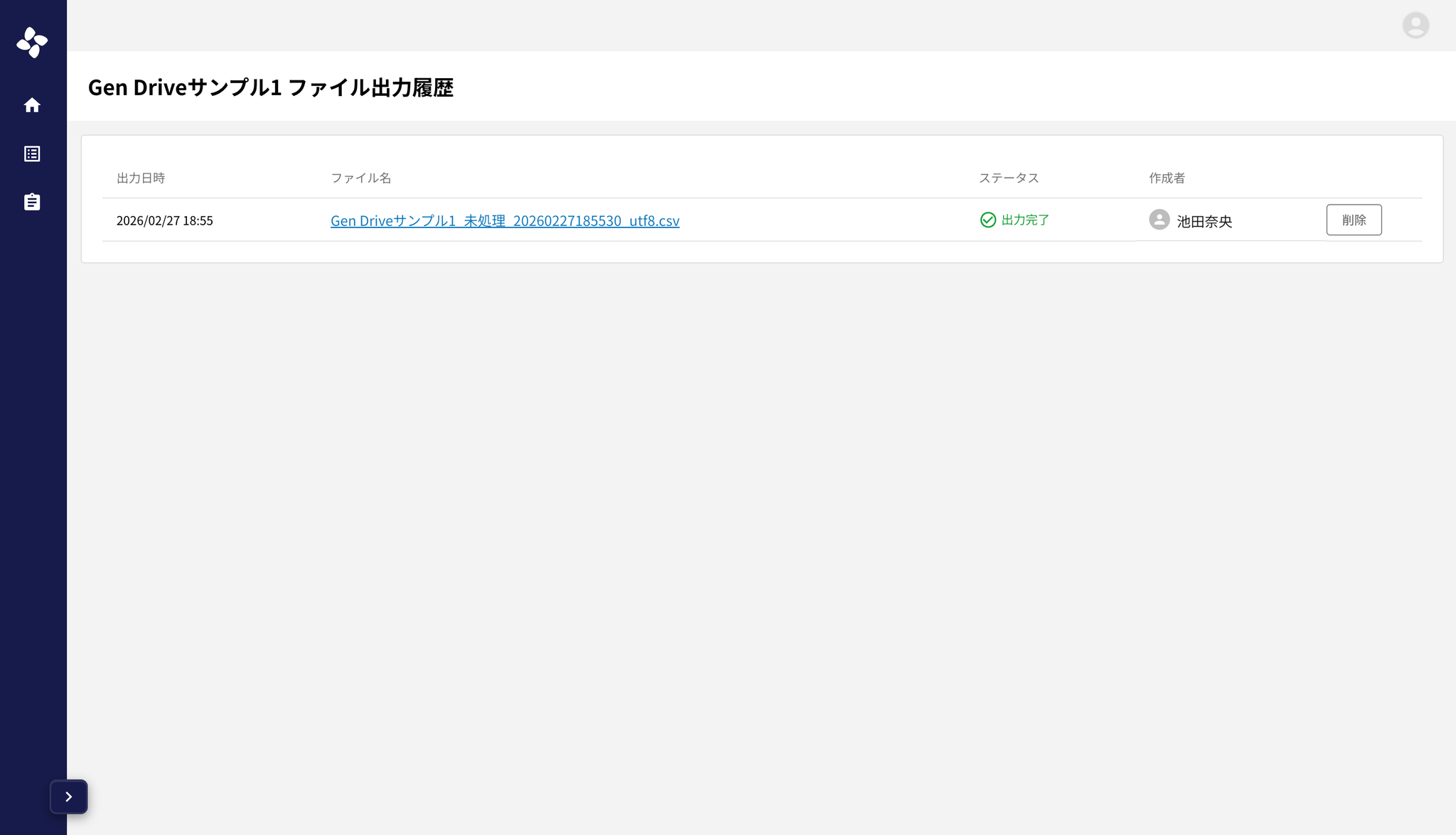Open the clipboard tasks sidebar icon
The image size is (1456, 835).
pyautogui.click(x=32, y=203)
